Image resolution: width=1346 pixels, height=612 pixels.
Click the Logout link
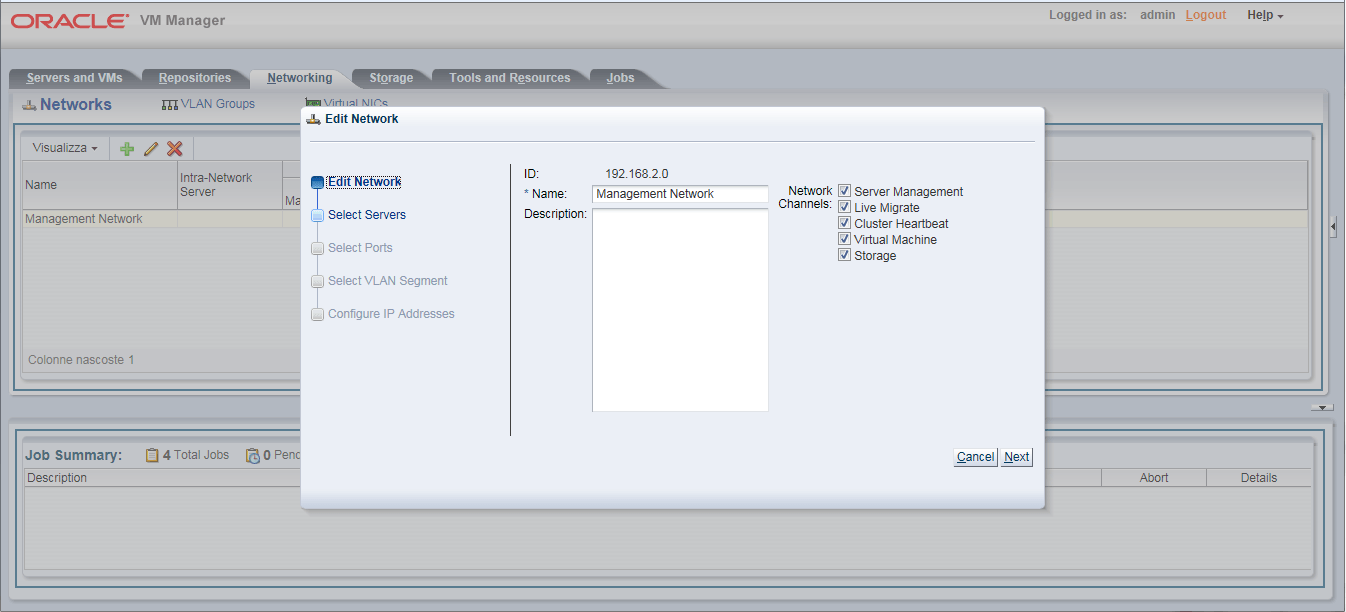point(1206,15)
